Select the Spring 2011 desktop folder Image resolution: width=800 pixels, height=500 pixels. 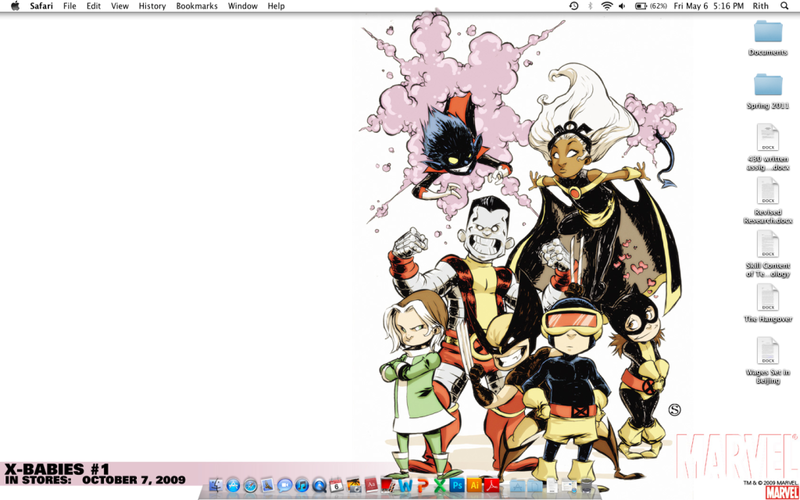(x=768, y=91)
